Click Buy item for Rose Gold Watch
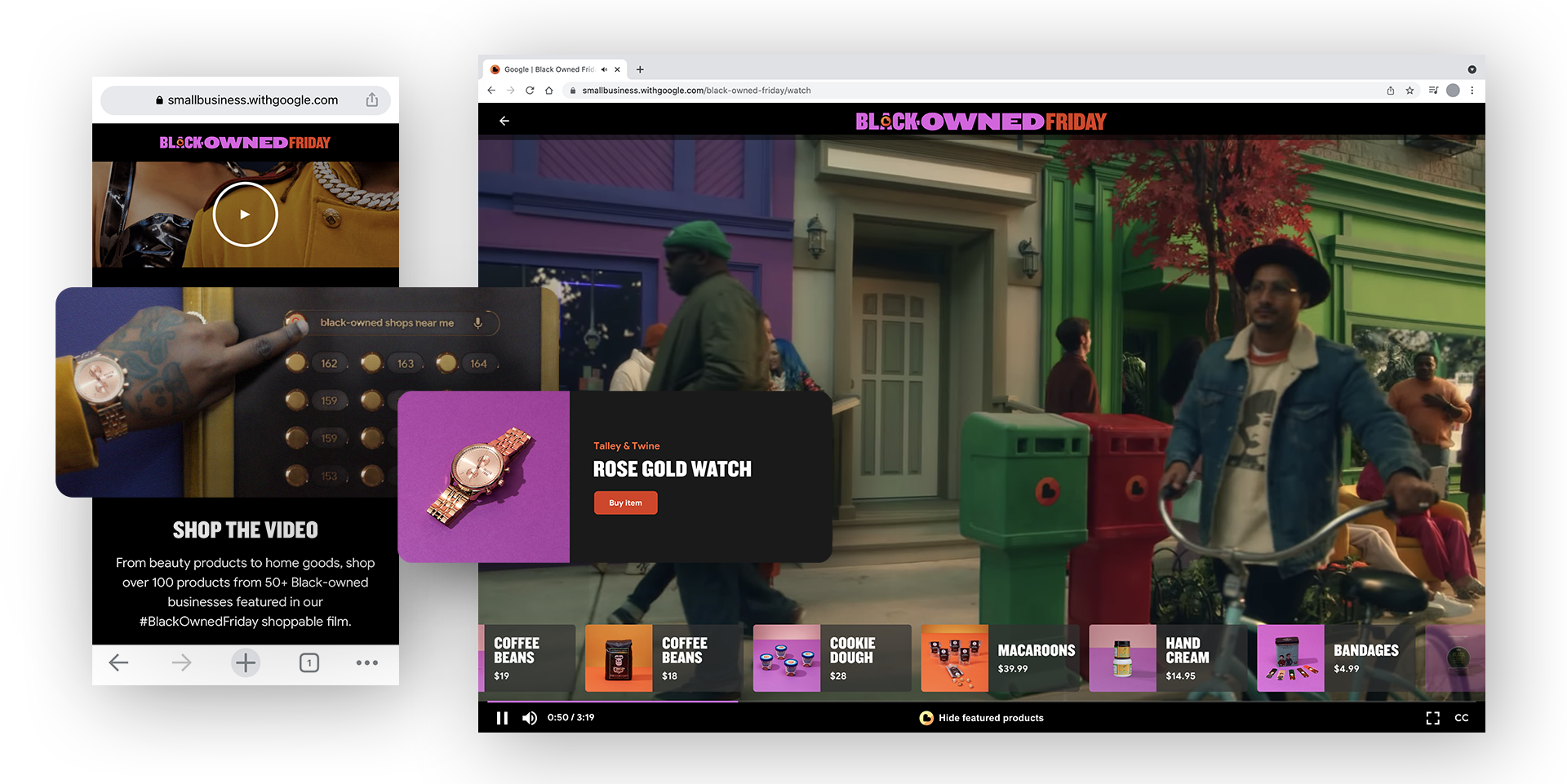This screenshot has width=1567, height=784. pyautogui.click(x=625, y=503)
